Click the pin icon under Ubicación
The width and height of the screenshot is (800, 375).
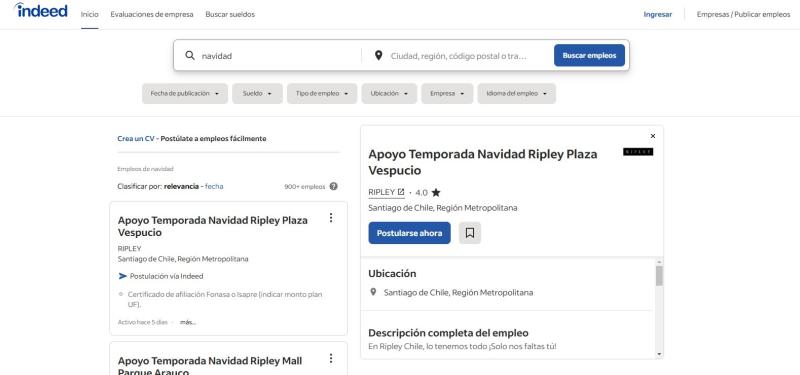pyautogui.click(x=373, y=292)
